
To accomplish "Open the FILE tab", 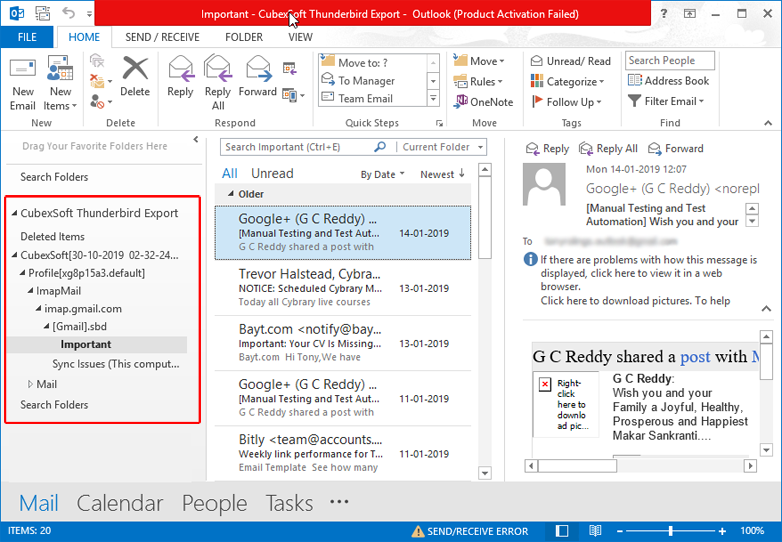I will (27, 37).
